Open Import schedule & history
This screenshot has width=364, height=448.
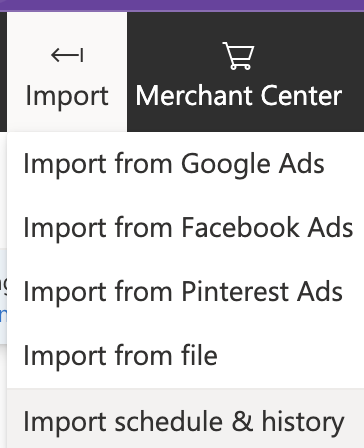click(185, 419)
